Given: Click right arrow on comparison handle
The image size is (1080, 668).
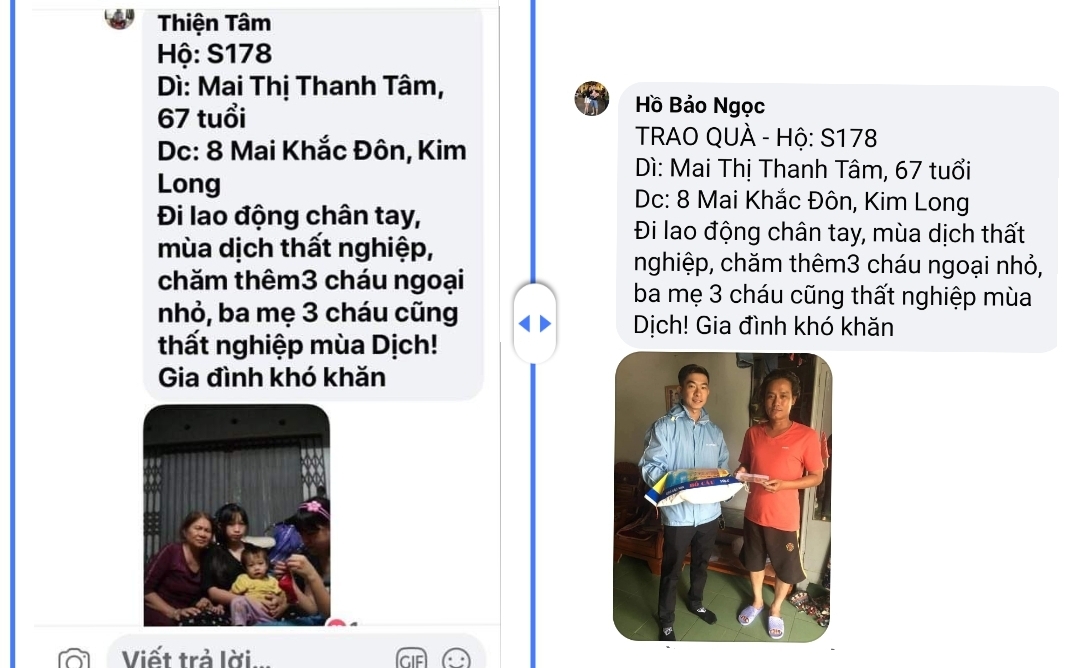Looking at the screenshot, I should pyautogui.click(x=546, y=324).
